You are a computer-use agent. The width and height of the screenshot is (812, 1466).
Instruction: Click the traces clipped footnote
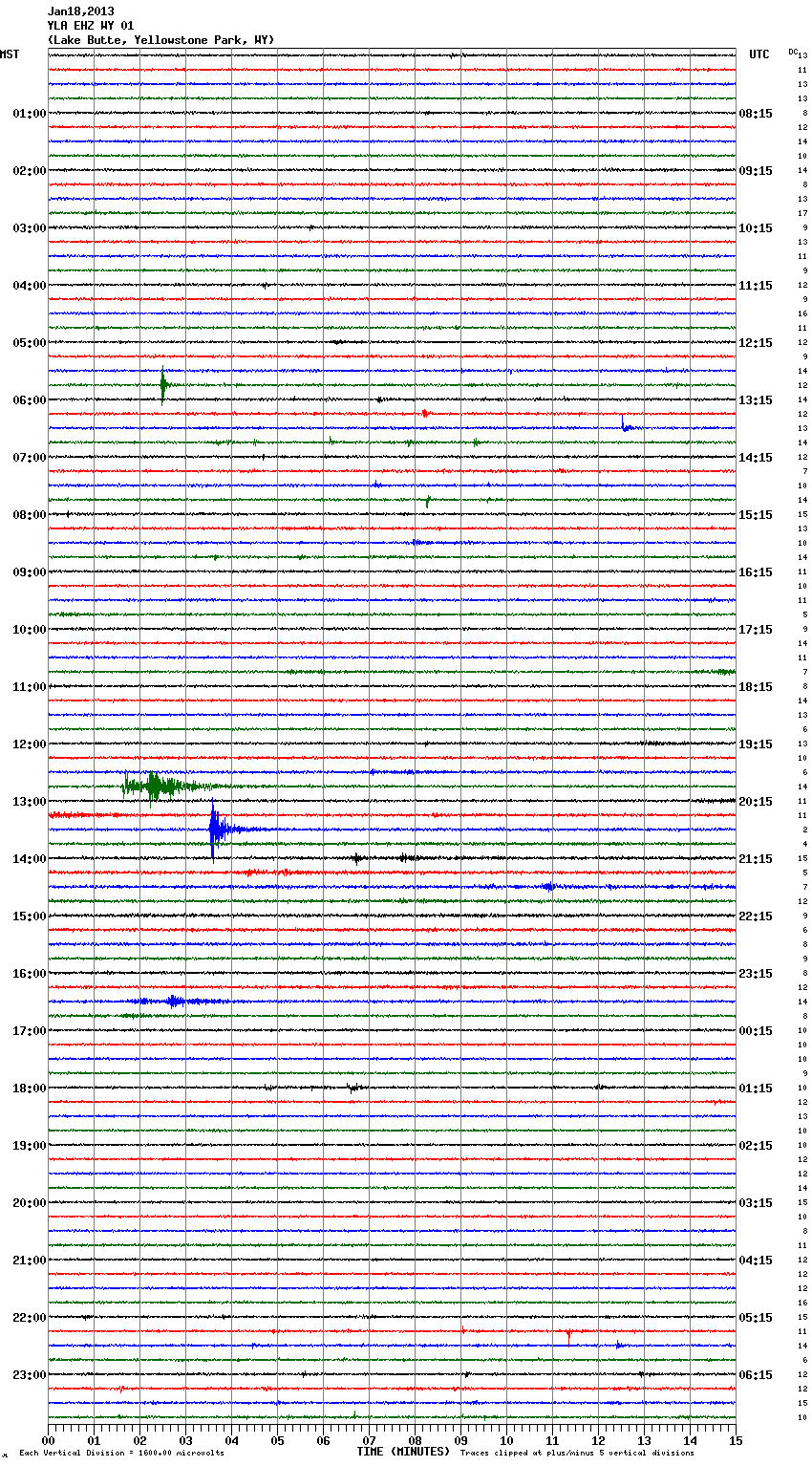pyautogui.click(x=577, y=1454)
